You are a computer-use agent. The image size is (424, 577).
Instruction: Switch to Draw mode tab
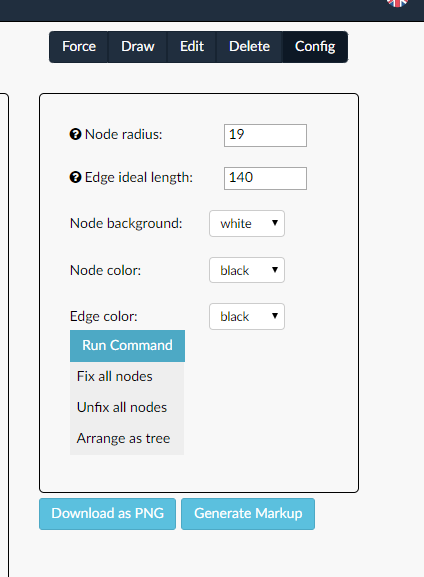(x=138, y=47)
